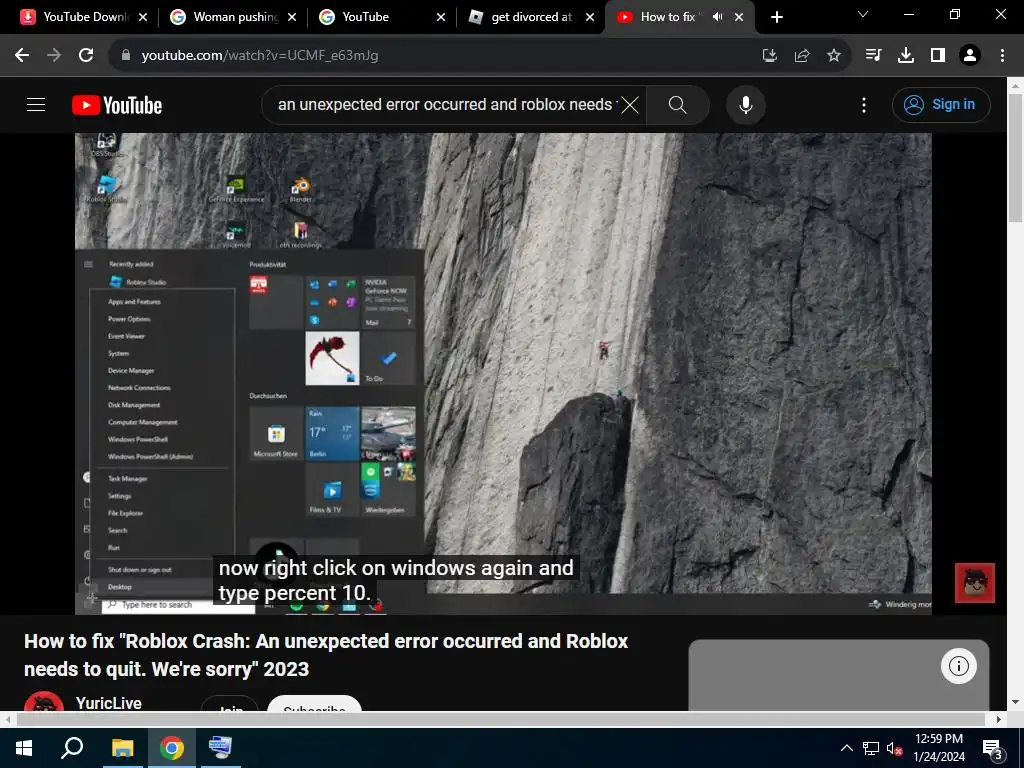This screenshot has width=1024, height=768.
Task: Mute the tab using its speaker icon
Action: [717, 17]
